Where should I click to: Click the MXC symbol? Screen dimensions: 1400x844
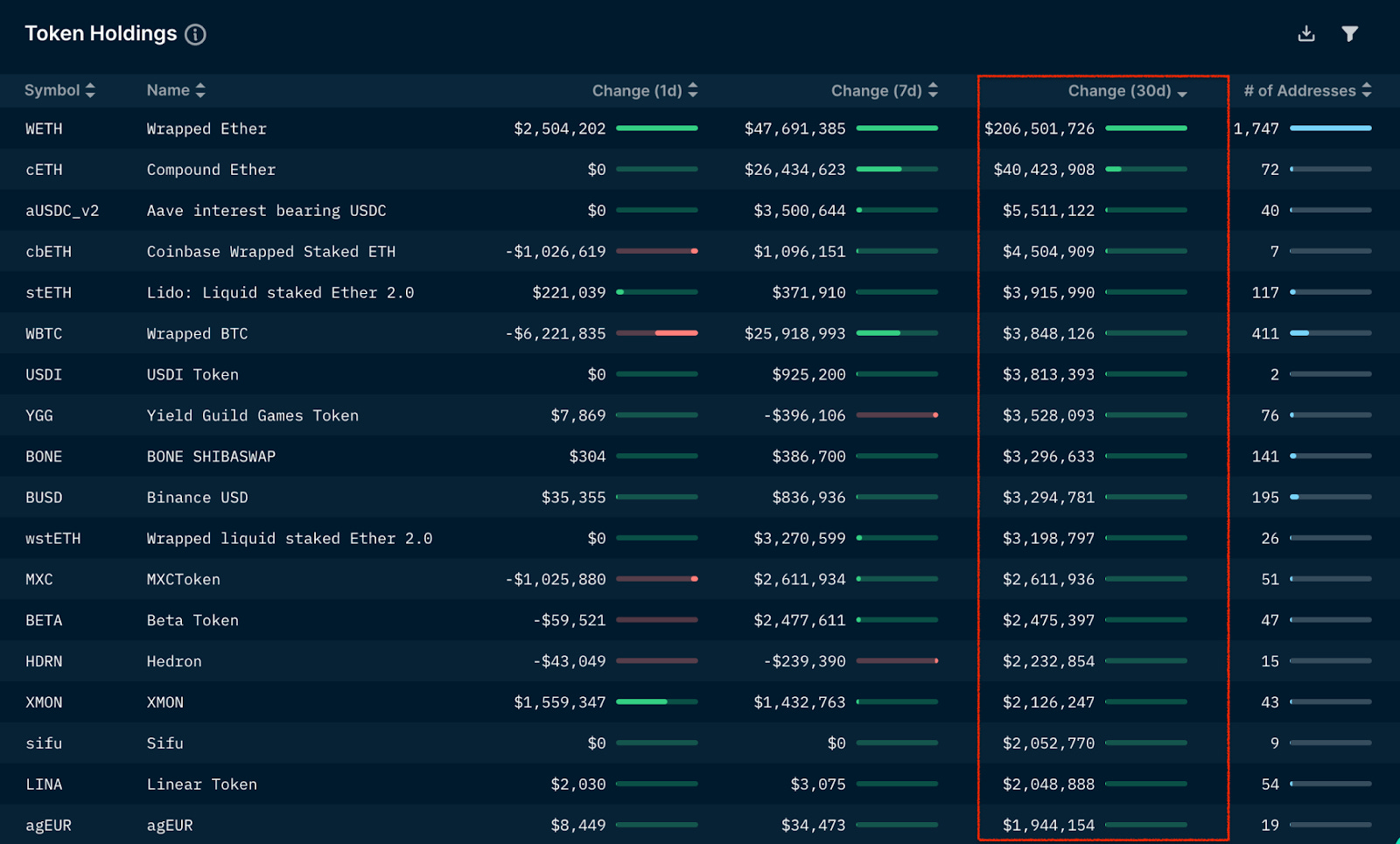(x=39, y=580)
